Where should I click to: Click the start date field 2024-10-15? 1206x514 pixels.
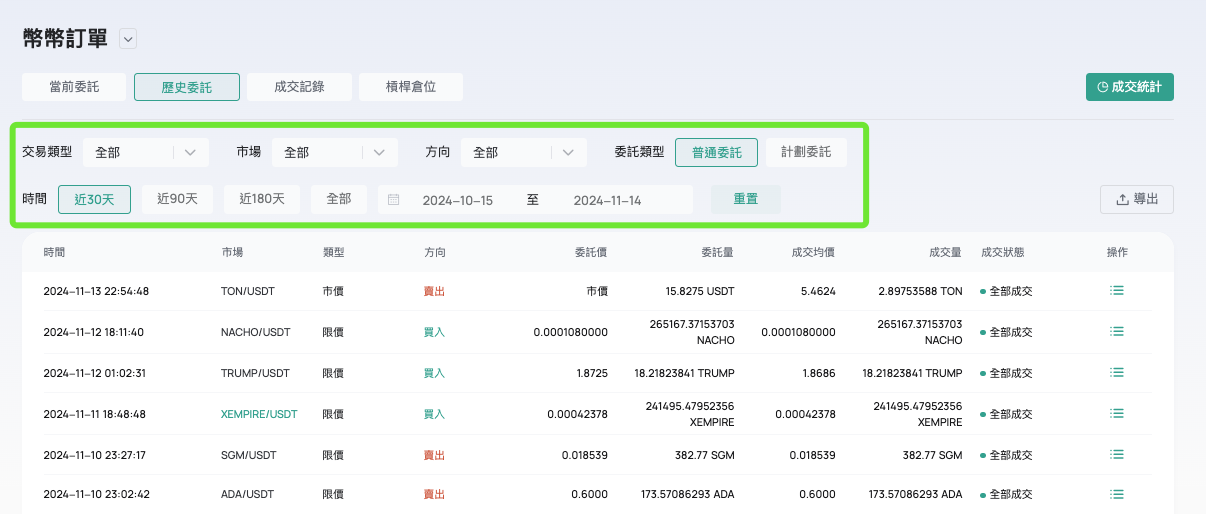tap(458, 200)
